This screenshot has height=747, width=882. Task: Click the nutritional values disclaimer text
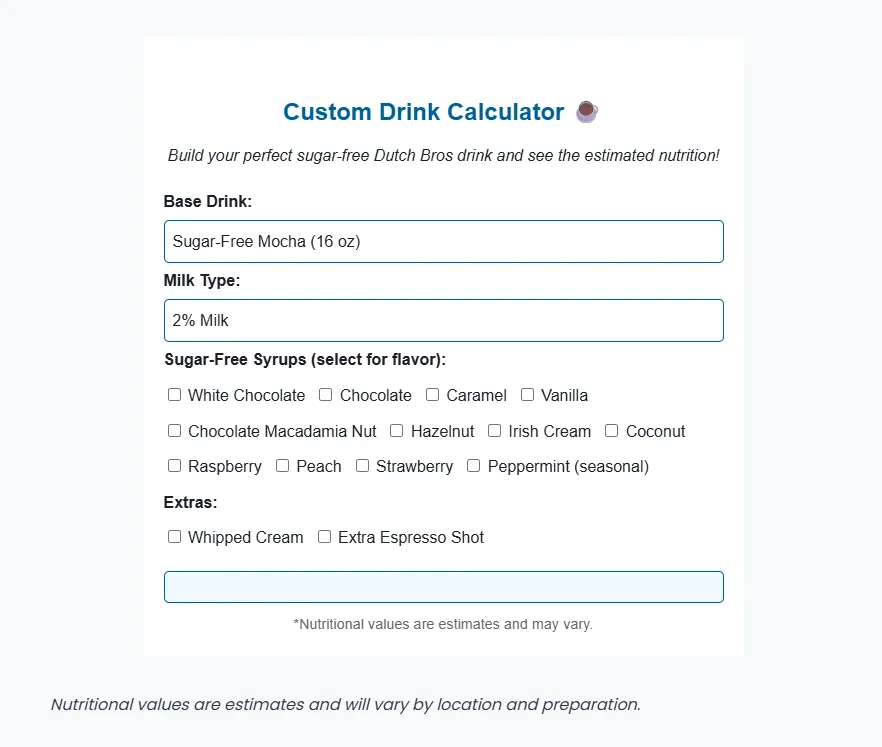443,624
